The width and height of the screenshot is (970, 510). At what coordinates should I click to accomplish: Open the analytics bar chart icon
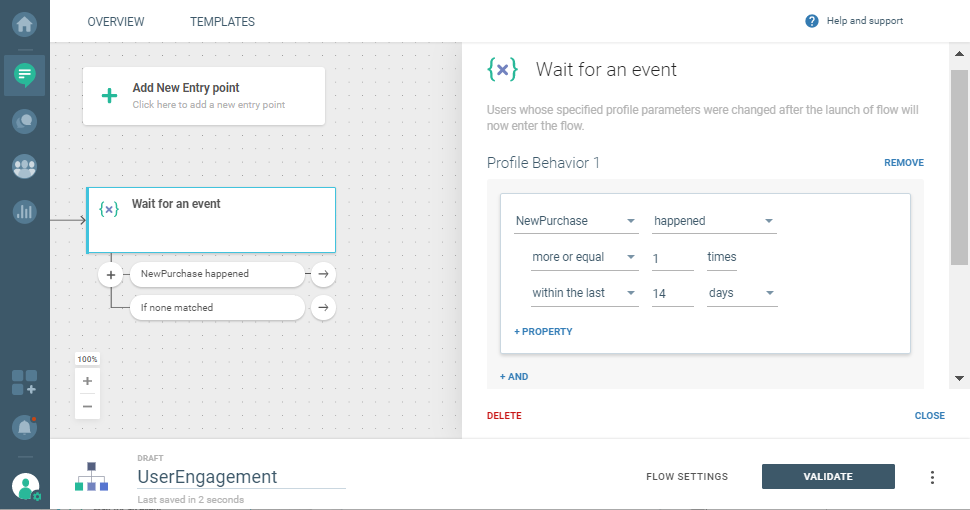pos(24,211)
